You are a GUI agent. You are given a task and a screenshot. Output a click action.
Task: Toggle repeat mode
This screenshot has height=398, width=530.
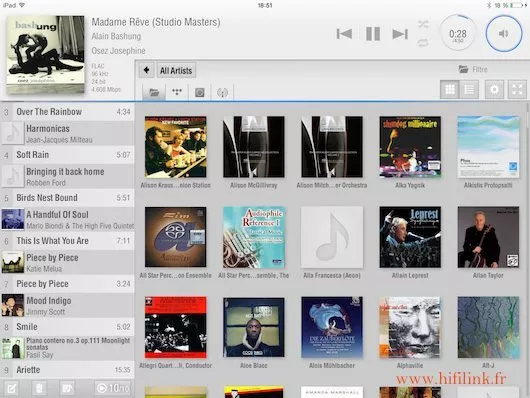point(423,43)
